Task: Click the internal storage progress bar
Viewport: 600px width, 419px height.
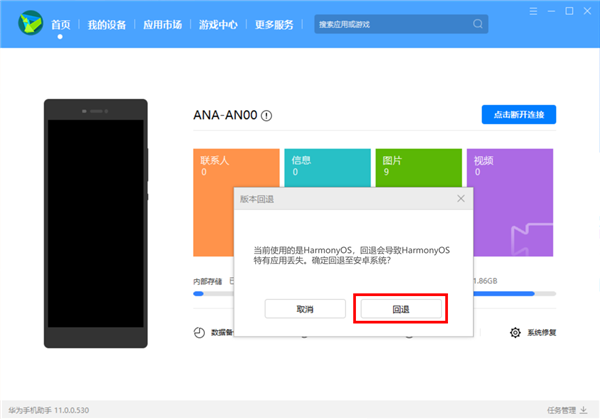Action: (215, 294)
